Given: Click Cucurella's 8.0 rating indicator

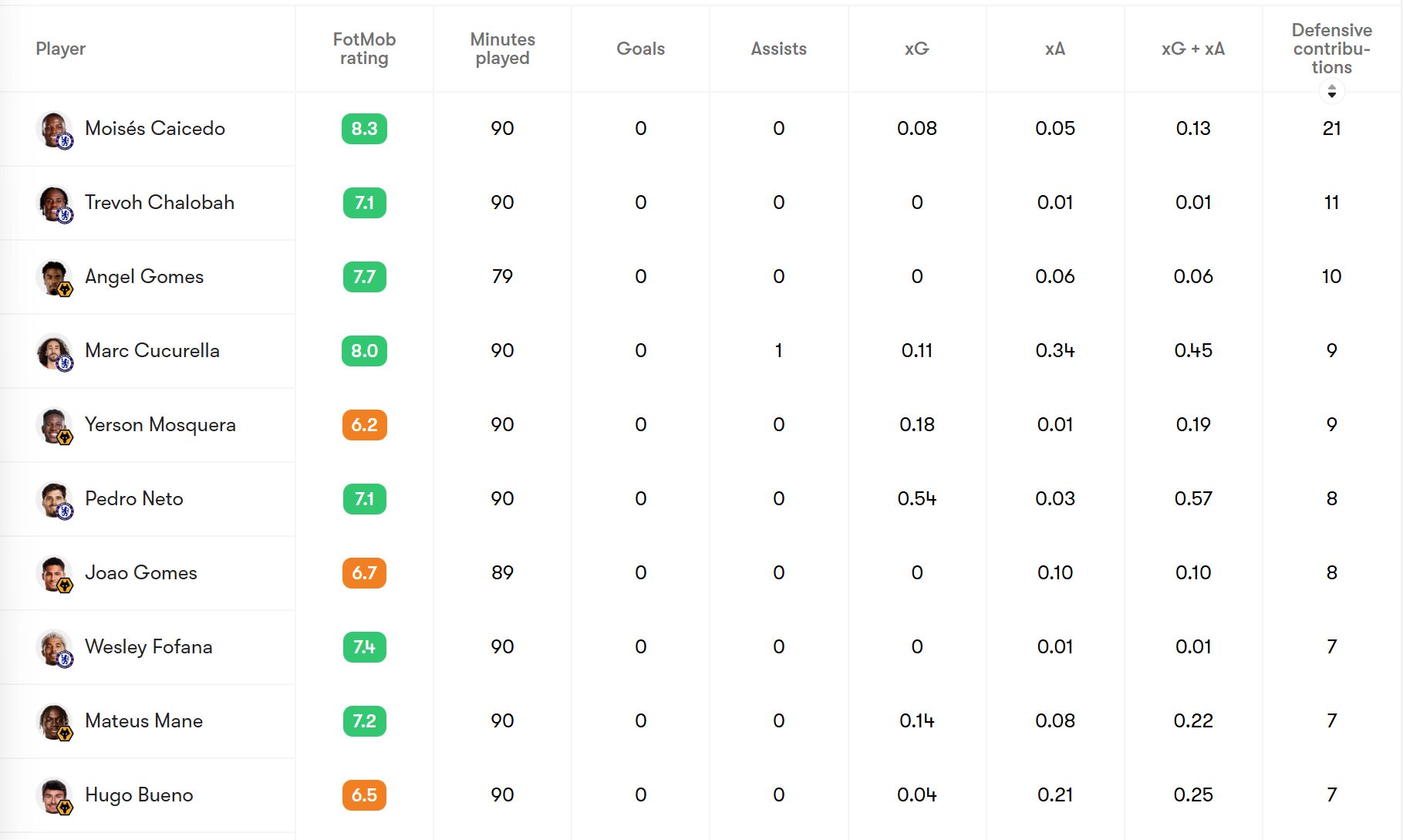Looking at the screenshot, I should point(363,351).
